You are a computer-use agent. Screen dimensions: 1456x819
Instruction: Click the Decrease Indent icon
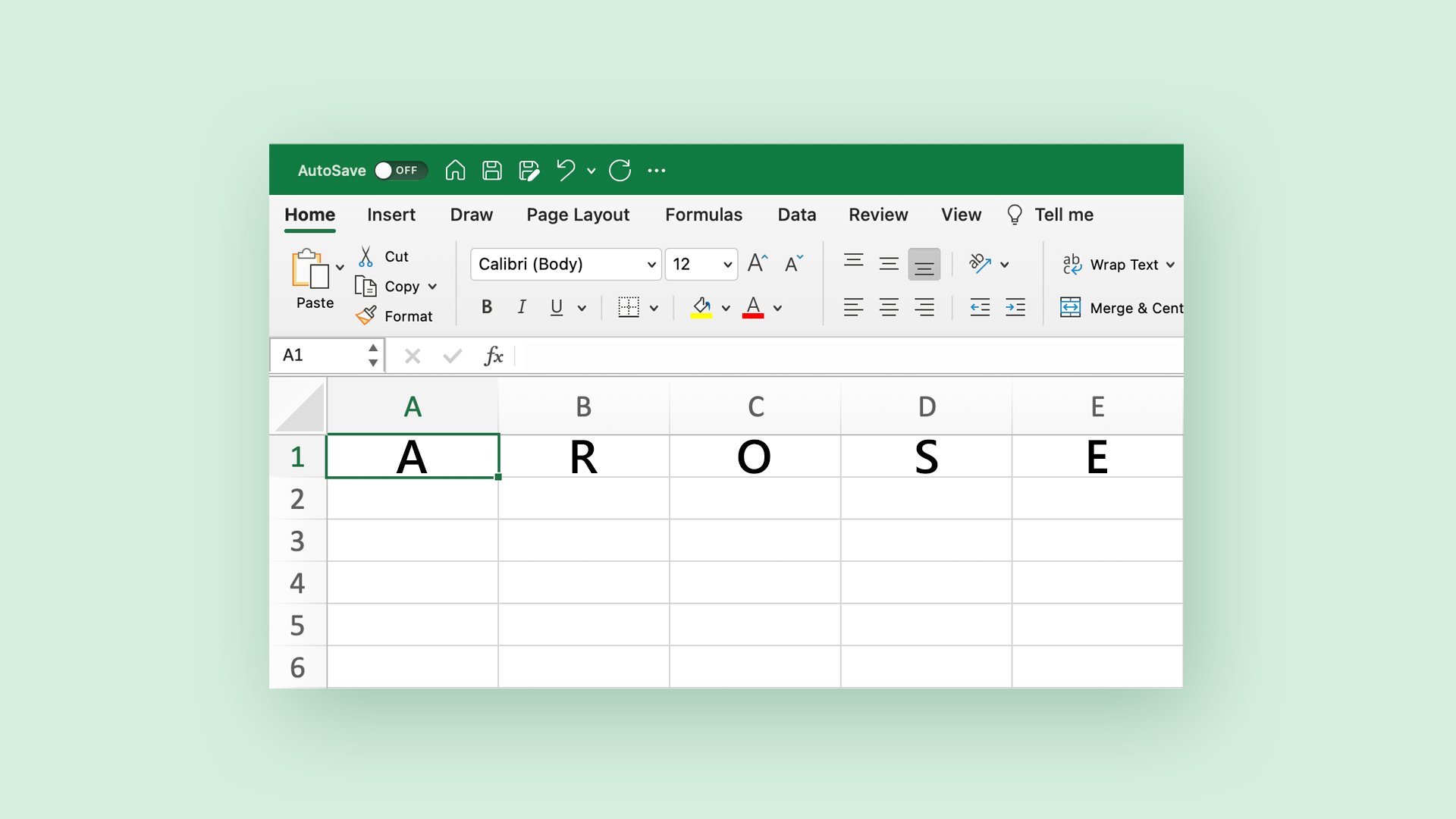pyautogui.click(x=980, y=307)
